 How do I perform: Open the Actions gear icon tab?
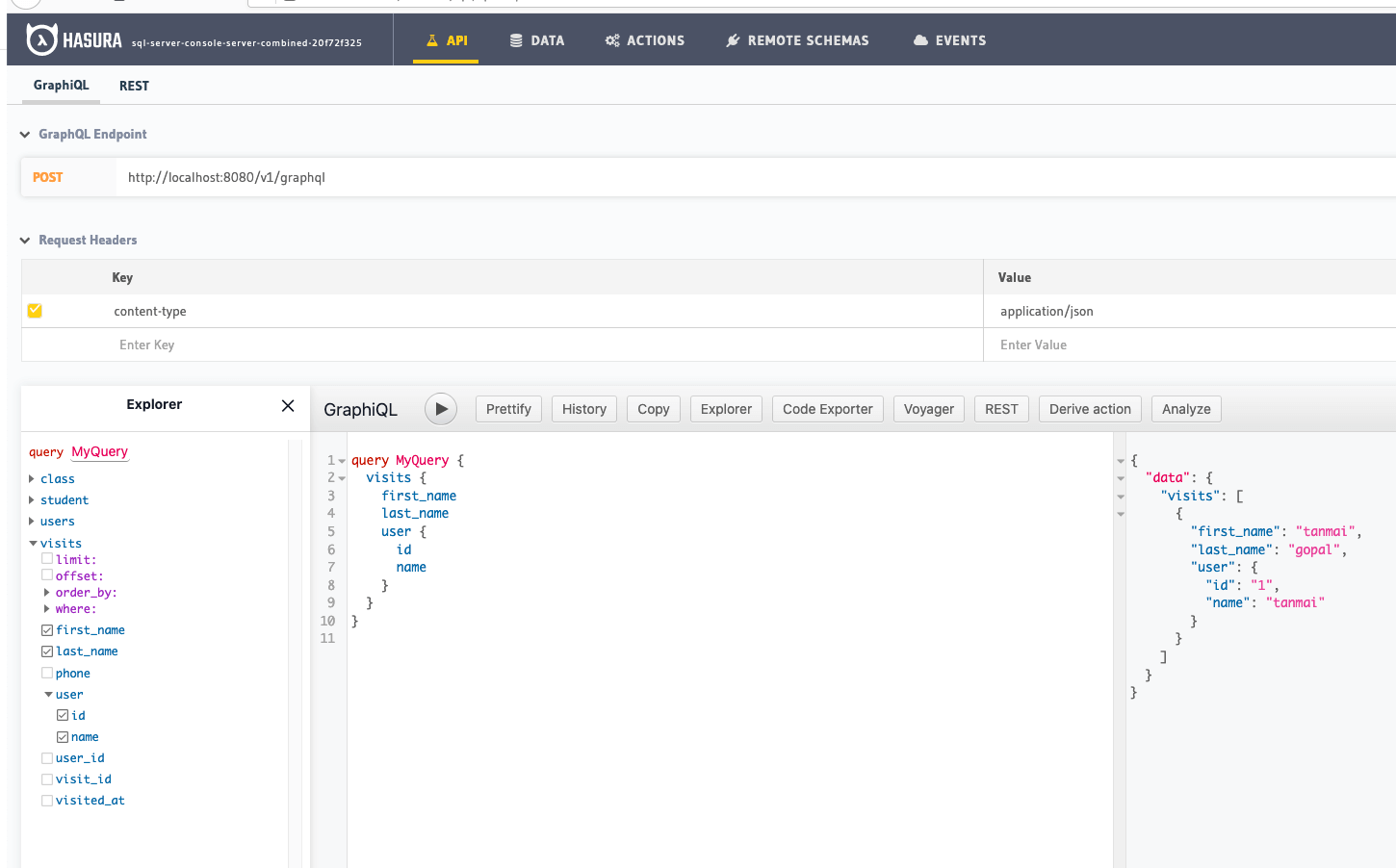click(x=612, y=40)
